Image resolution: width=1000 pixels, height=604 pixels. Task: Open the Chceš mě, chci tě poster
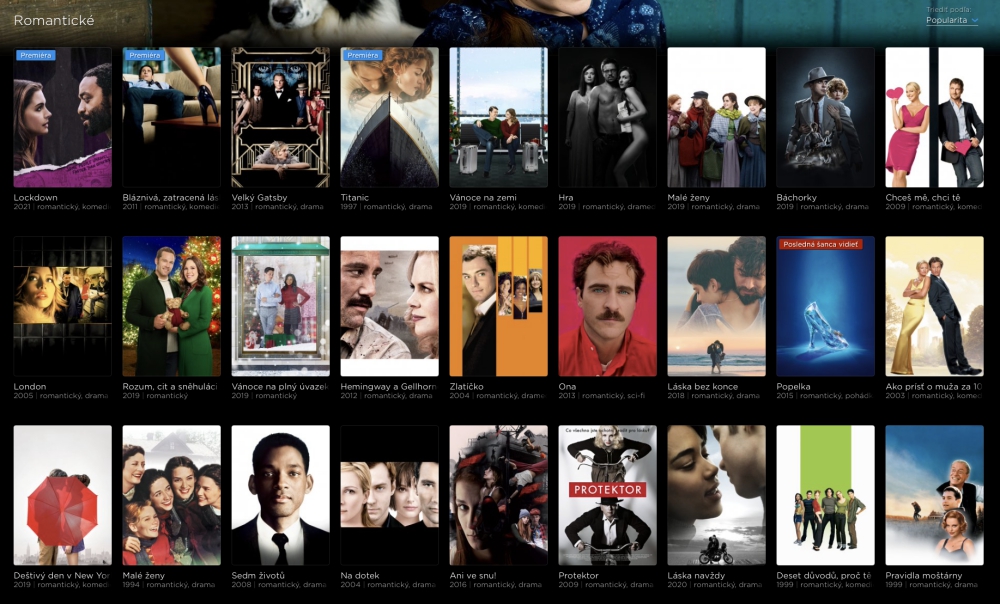(935, 117)
